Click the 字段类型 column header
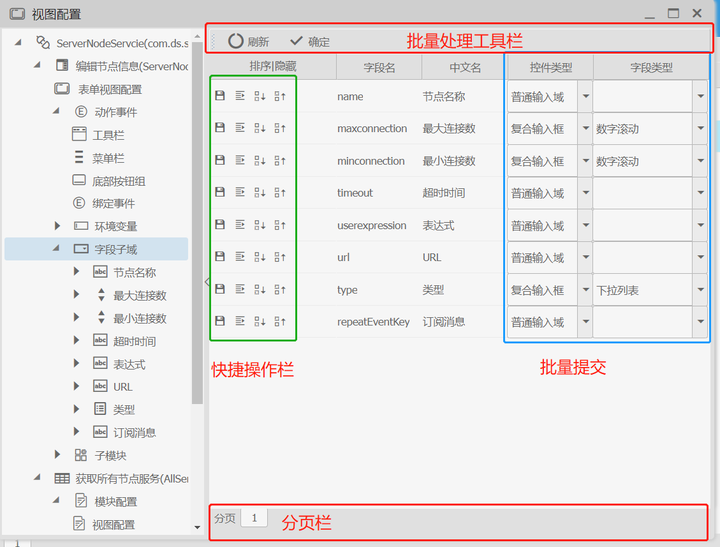Screen dimensions: 720x547 [x=651, y=67]
